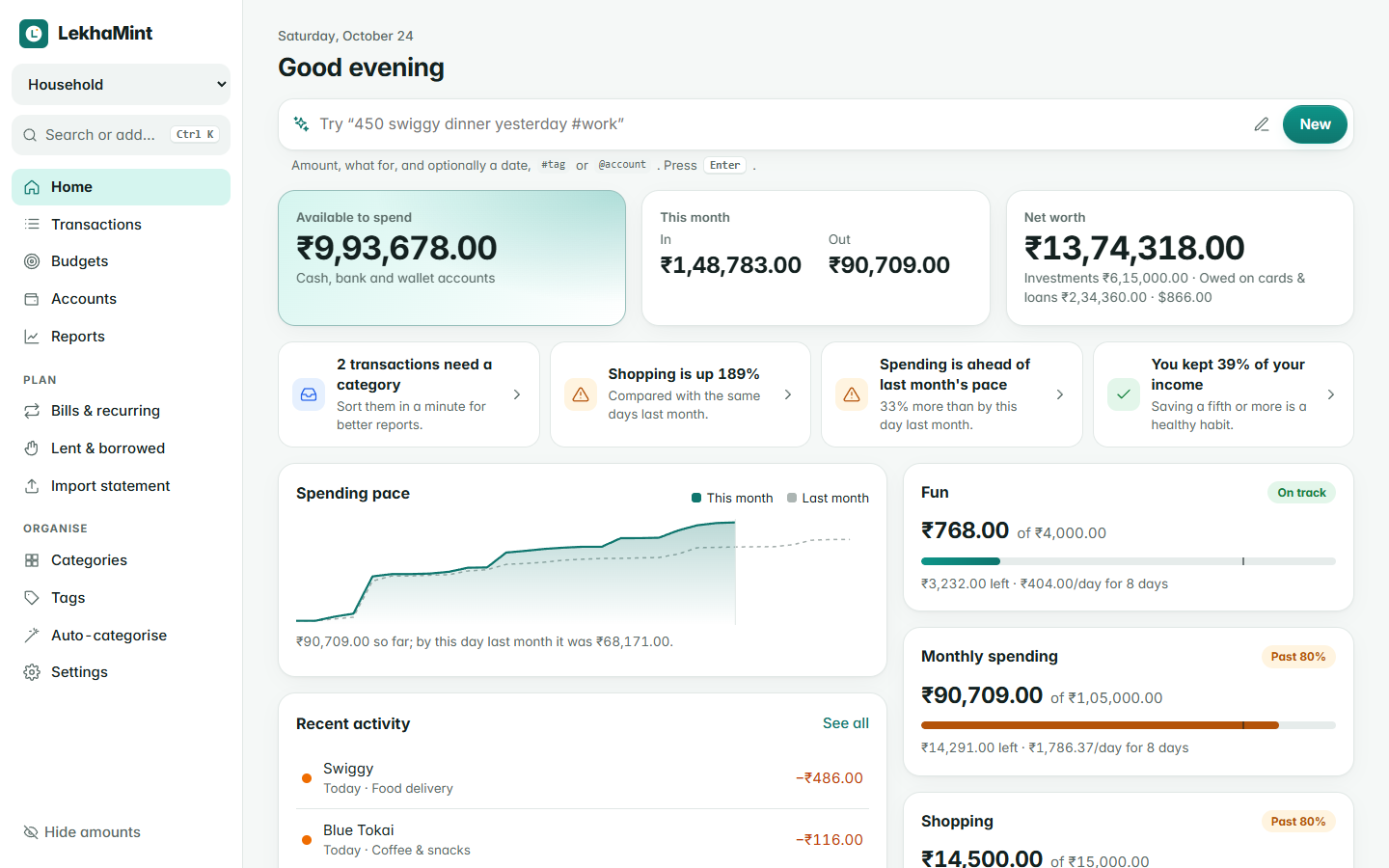Screen dimensions: 1389x868
Task: Open the Tags icon
Action: 32,598
